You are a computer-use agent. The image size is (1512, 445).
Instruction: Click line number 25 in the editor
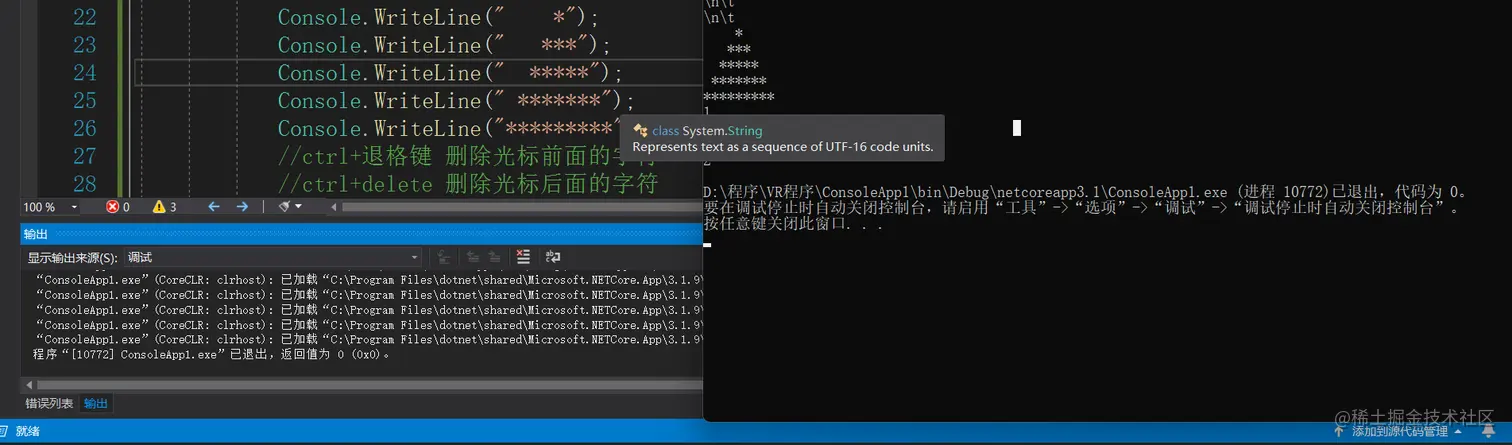point(85,101)
